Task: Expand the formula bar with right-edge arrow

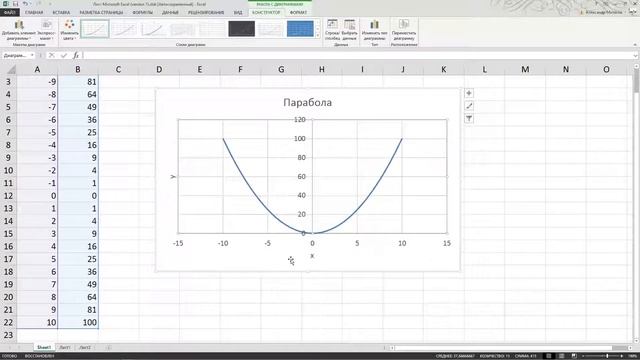Action: [x=636, y=56]
